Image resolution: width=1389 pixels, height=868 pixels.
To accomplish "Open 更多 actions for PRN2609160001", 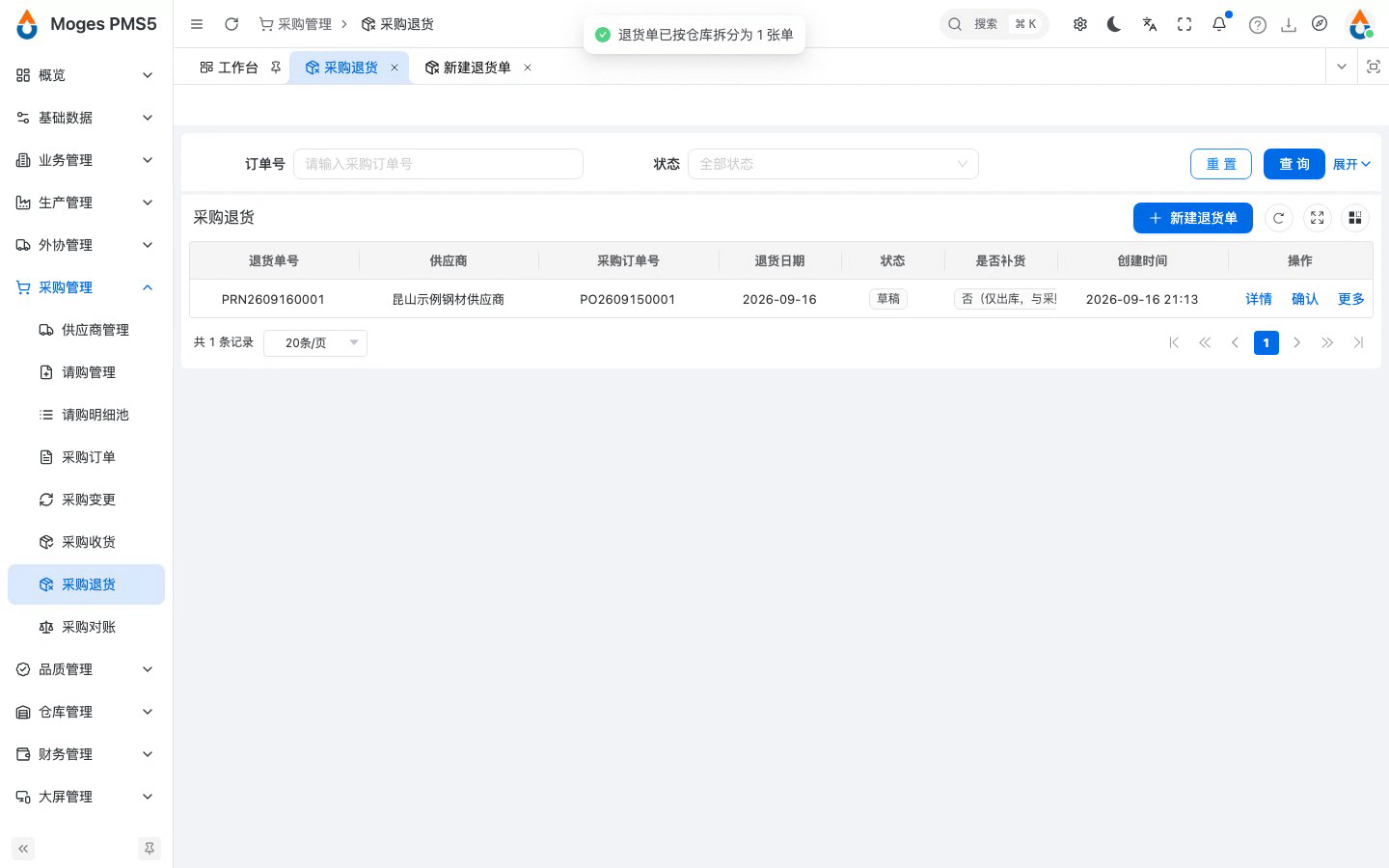I will tap(1351, 299).
